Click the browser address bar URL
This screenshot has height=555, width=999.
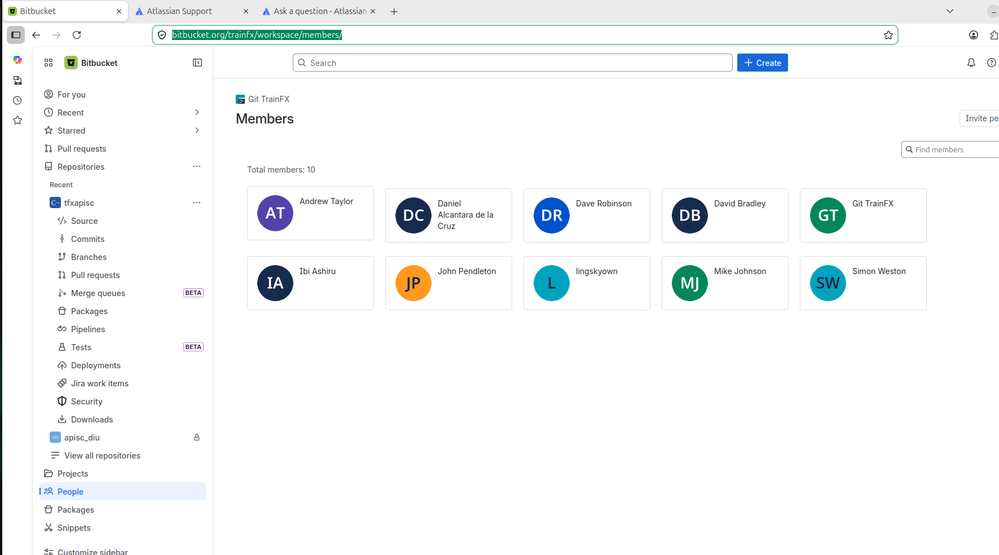[257, 35]
